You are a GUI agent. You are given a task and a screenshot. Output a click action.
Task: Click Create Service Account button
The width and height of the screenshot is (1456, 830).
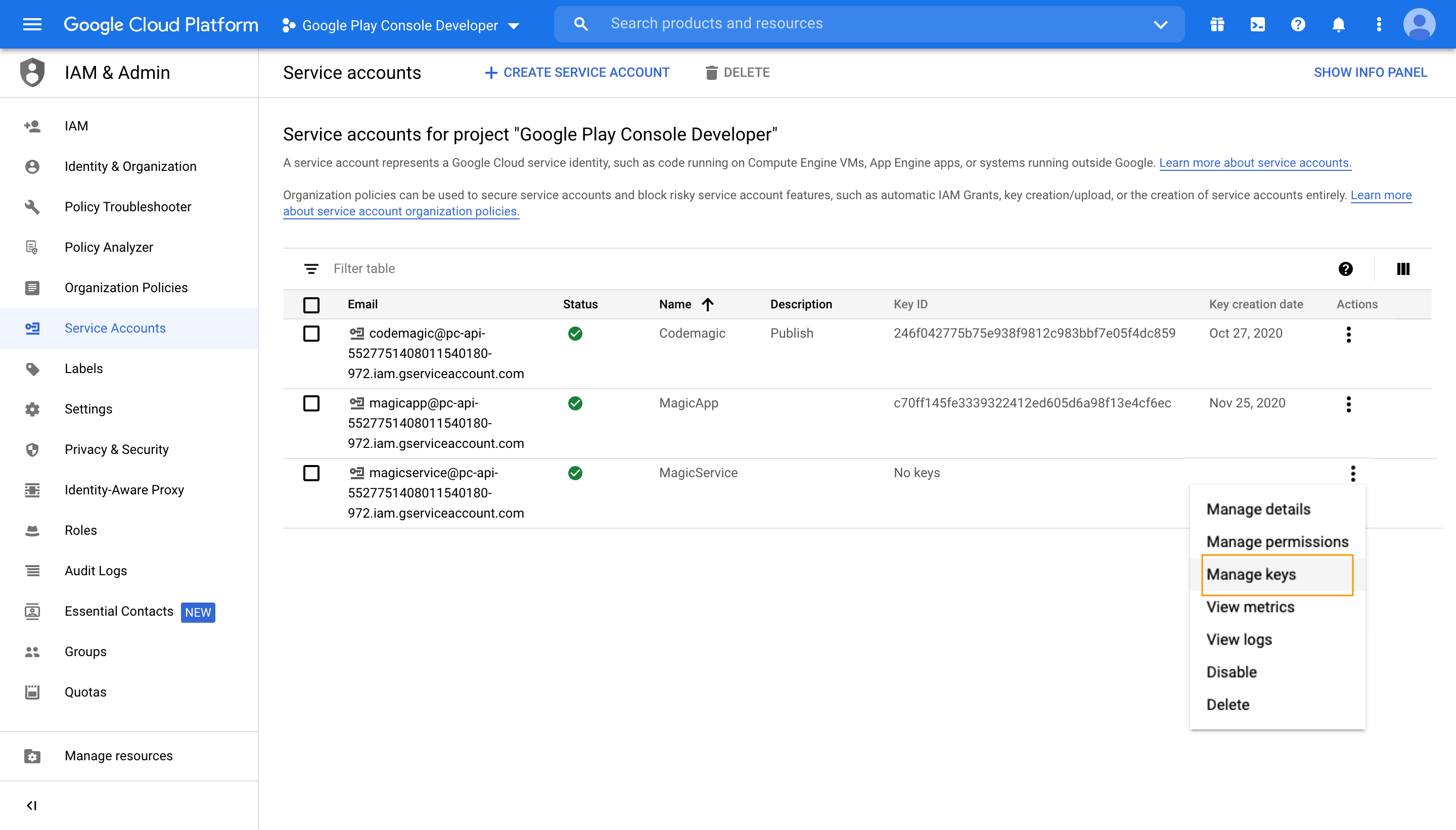(x=577, y=72)
